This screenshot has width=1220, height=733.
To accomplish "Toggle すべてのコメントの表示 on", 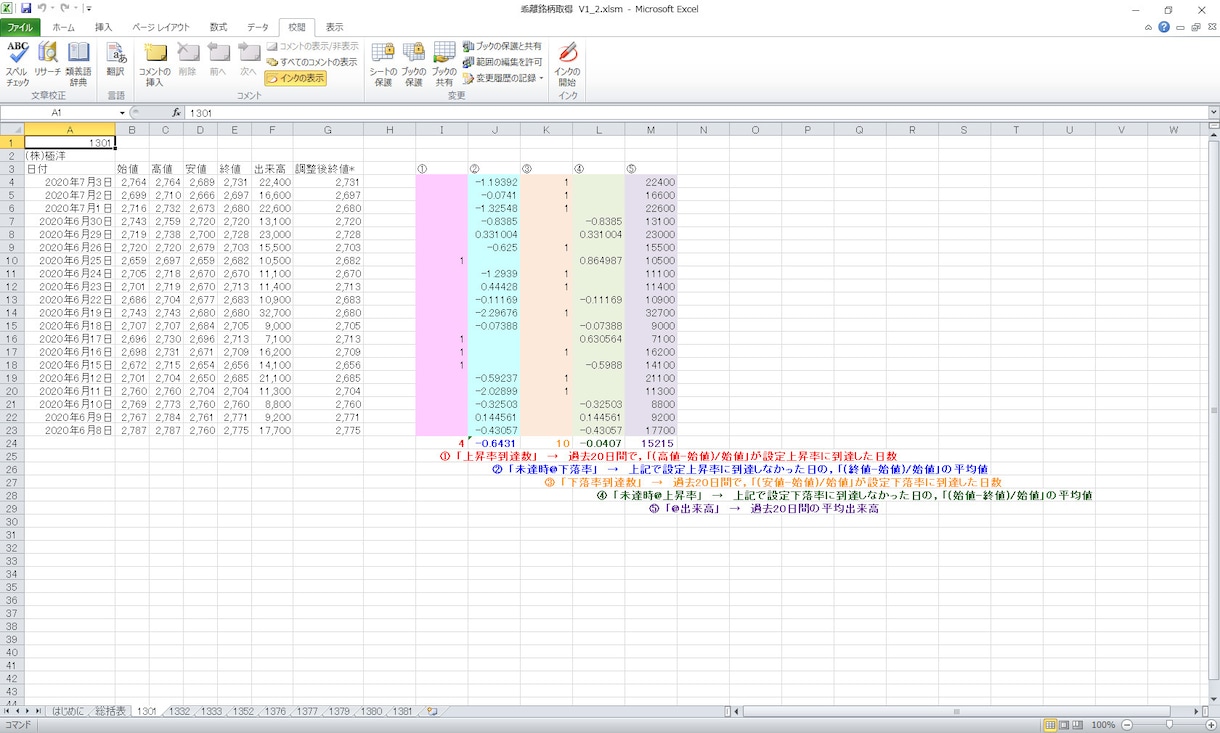I will pyautogui.click(x=311, y=62).
